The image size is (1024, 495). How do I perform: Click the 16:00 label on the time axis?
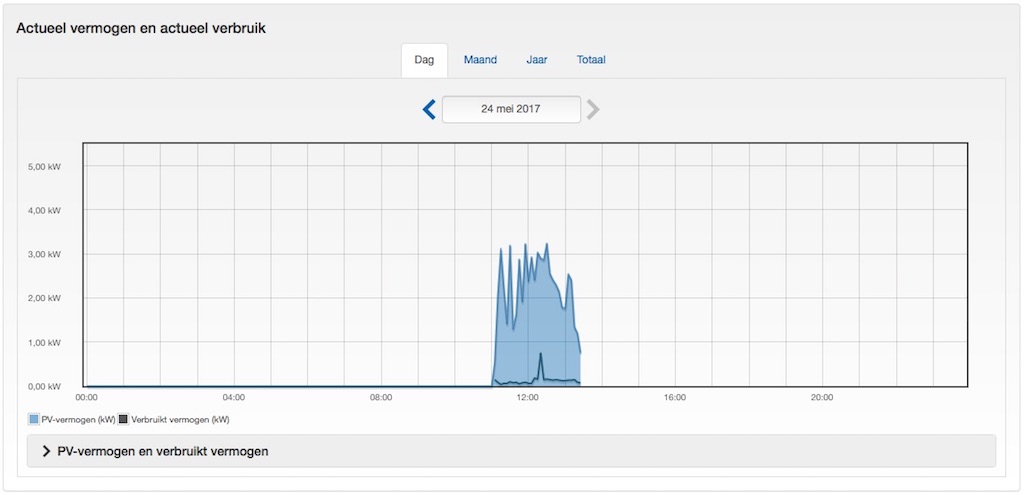pyautogui.click(x=675, y=397)
